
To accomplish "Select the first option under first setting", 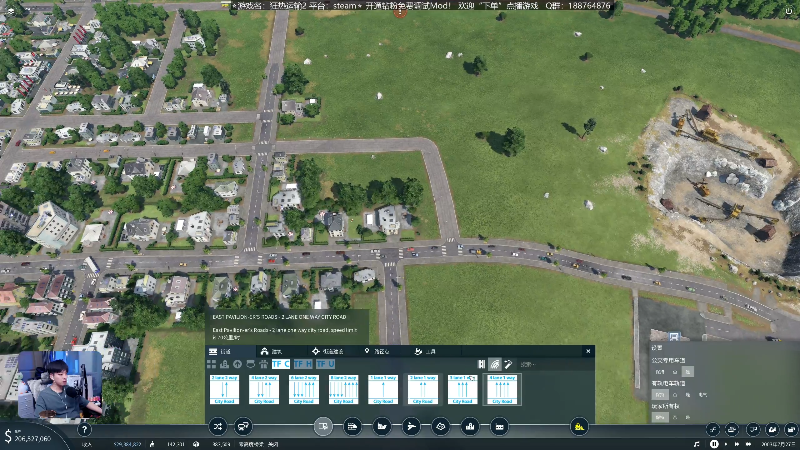I will 660,371.
